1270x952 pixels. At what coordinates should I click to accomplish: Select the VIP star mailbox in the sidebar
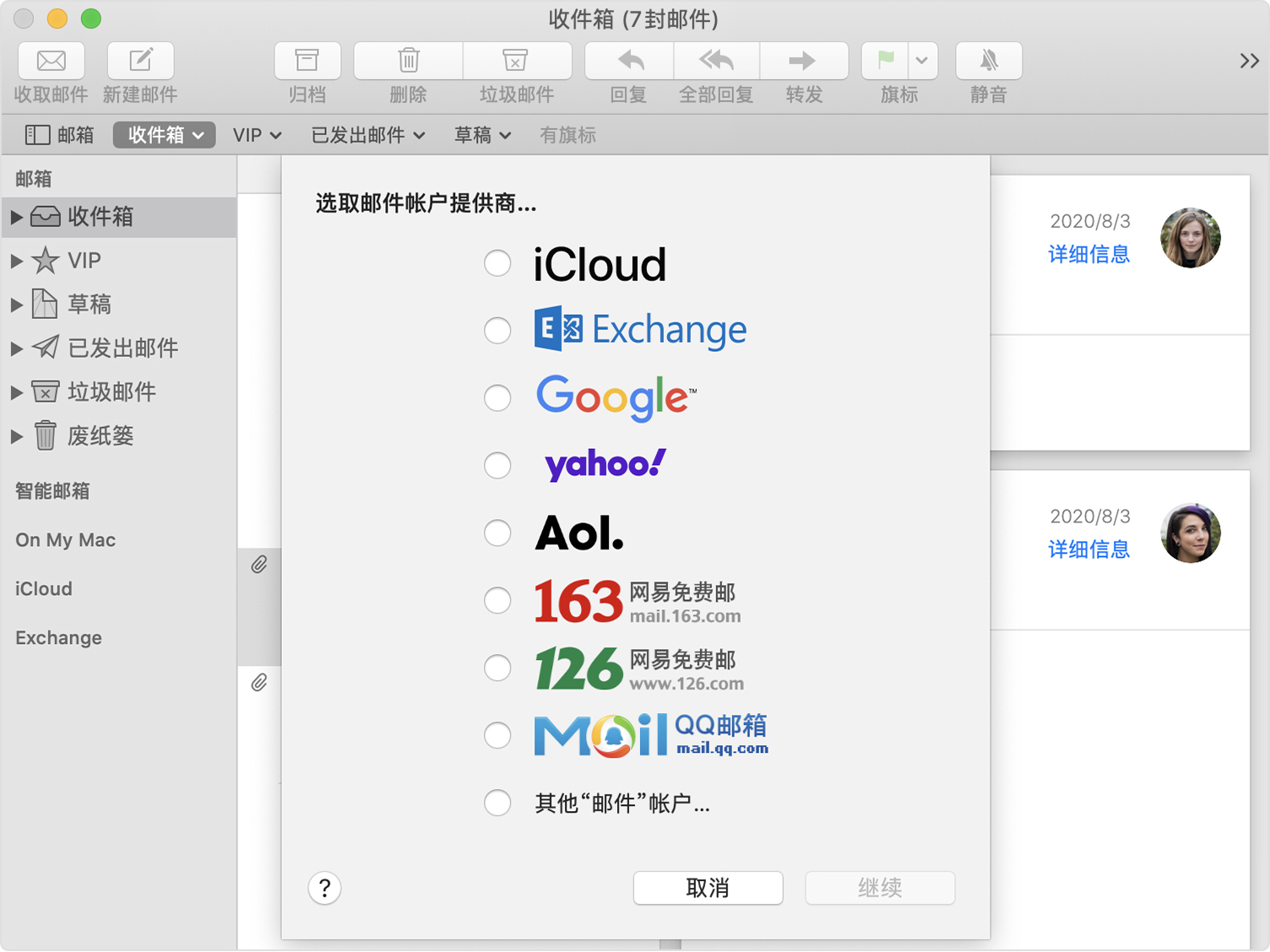point(118,261)
